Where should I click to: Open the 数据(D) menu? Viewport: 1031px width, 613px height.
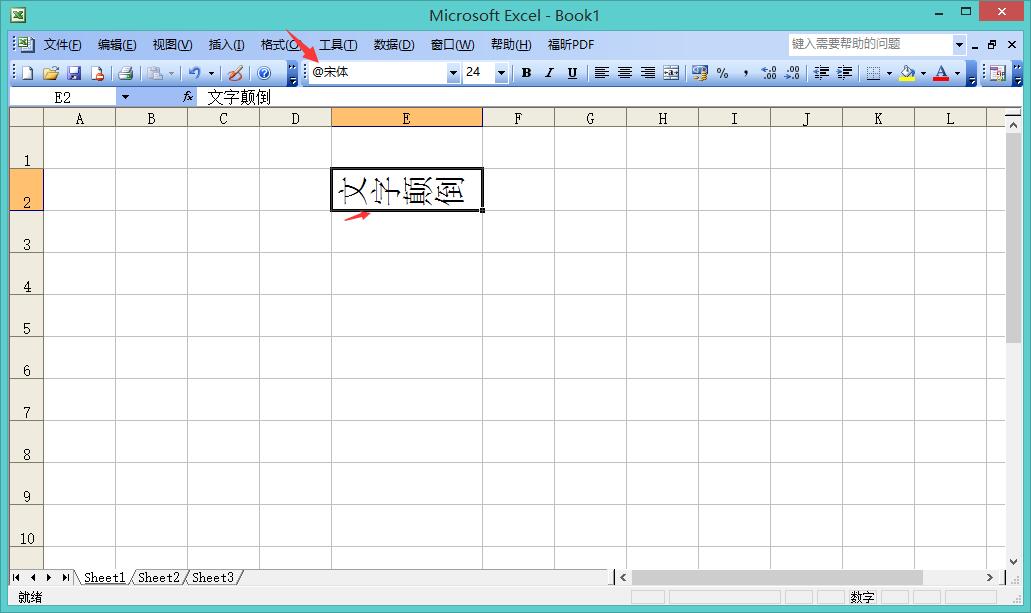tap(394, 45)
